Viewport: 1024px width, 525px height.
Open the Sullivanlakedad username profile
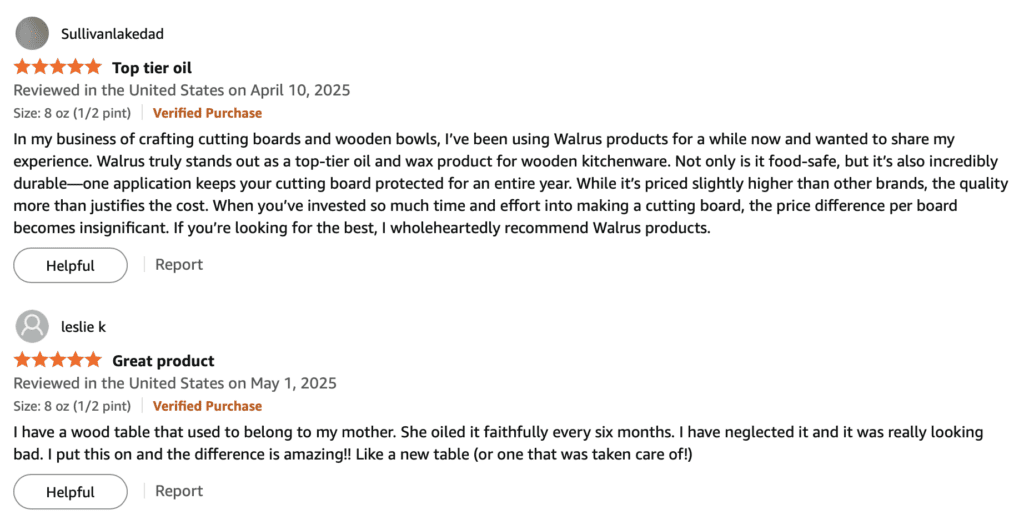click(112, 34)
